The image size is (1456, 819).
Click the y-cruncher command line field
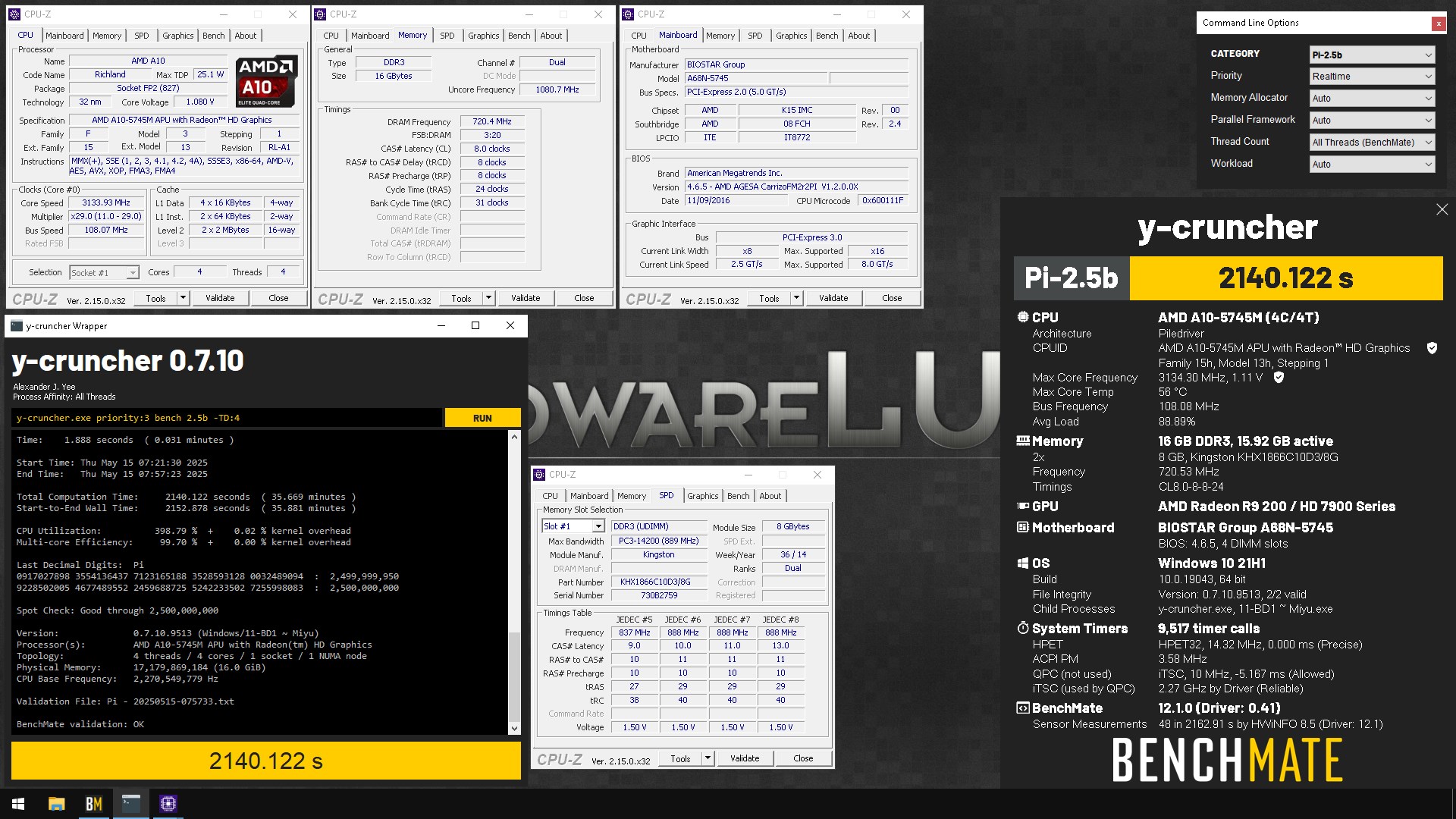(227, 418)
